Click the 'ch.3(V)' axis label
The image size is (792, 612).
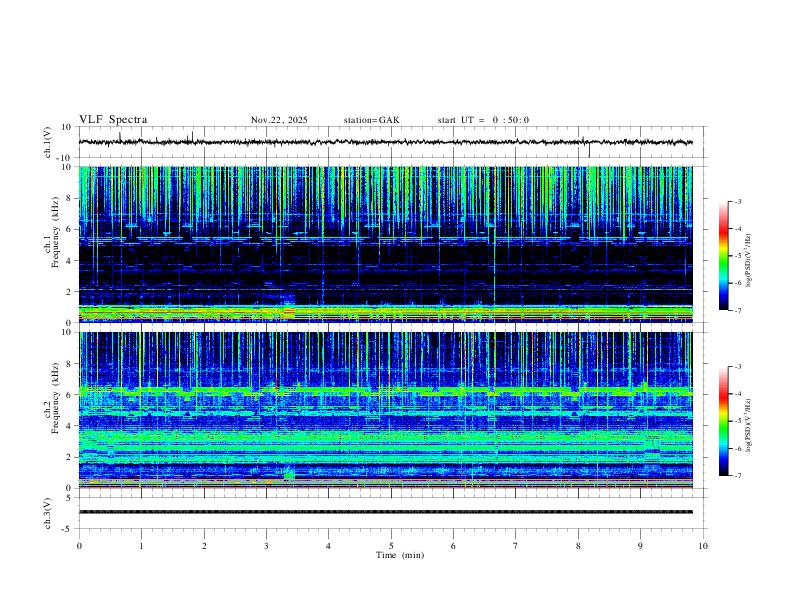click(x=48, y=513)
